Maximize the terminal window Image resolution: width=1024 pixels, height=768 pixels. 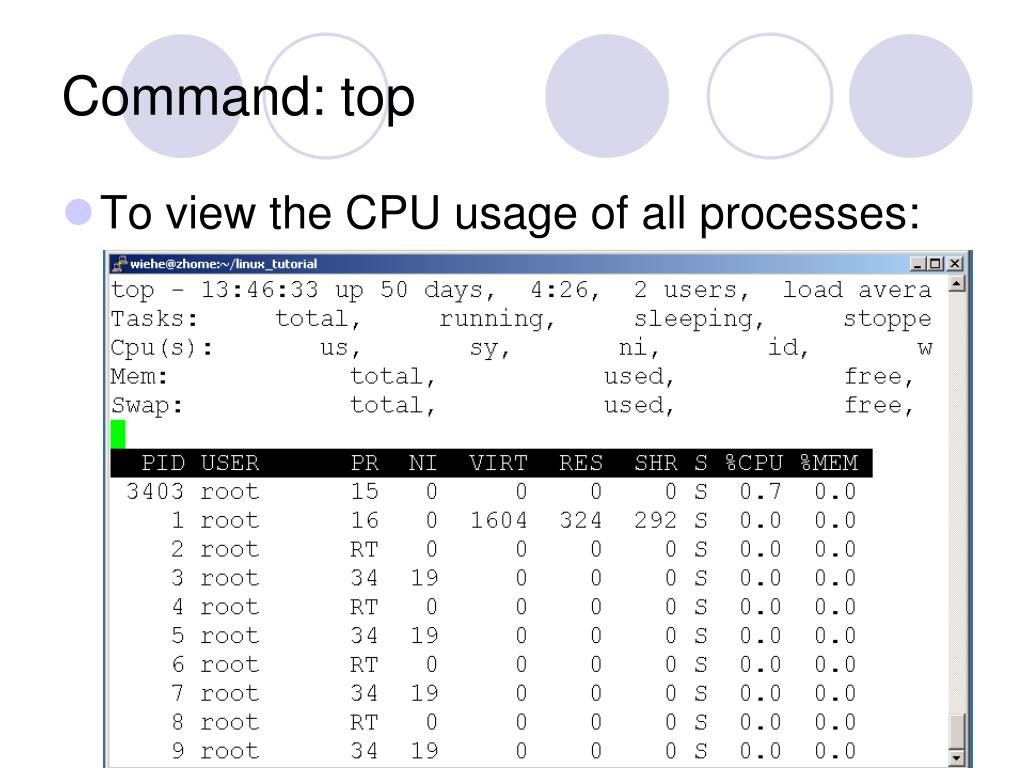(x=935, y=263)
